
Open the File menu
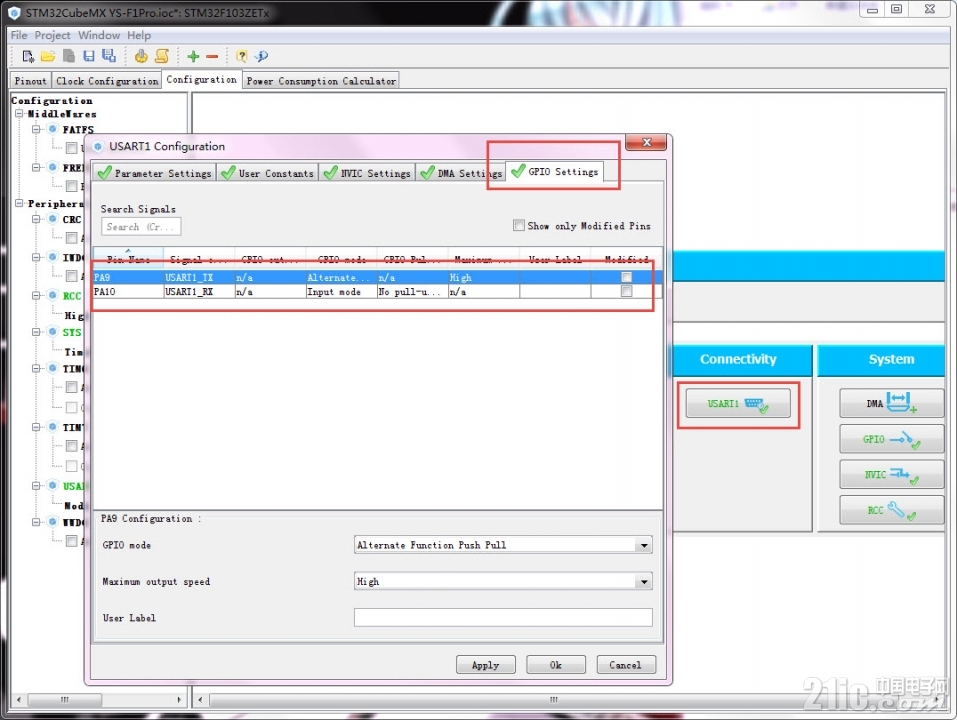(x=19, y=35)
